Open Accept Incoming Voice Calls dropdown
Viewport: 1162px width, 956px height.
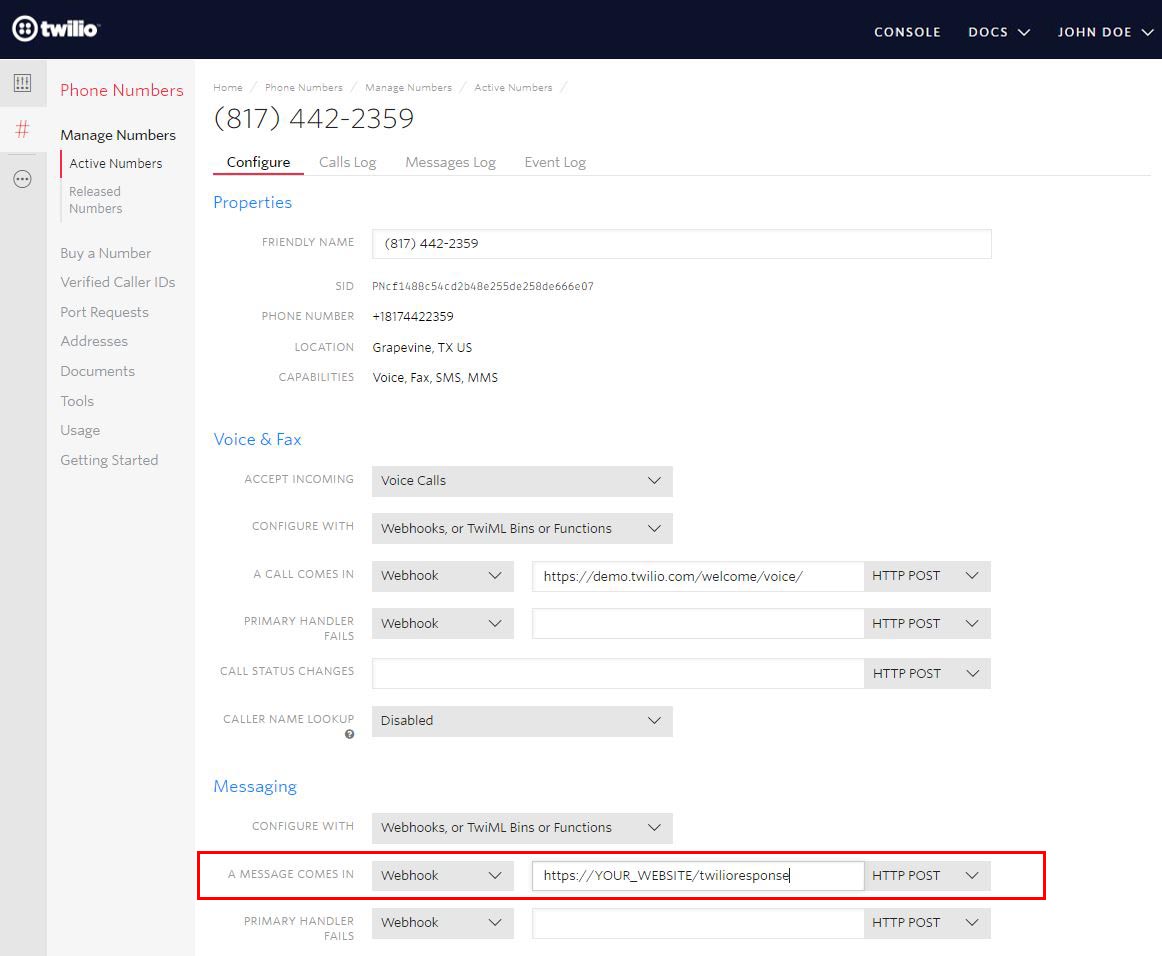point(522,481)
